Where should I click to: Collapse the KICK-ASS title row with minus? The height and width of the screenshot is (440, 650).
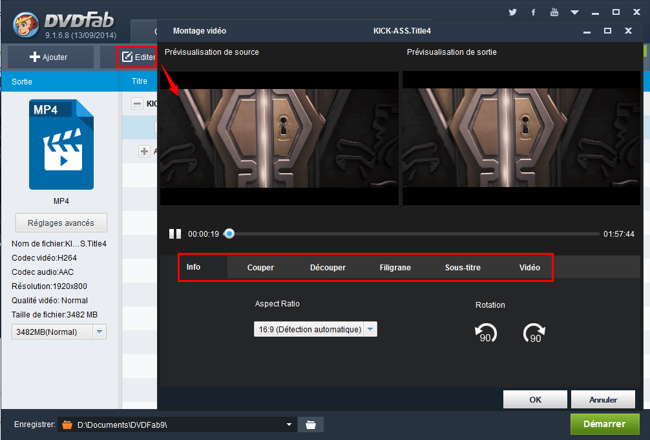[137, 103]
